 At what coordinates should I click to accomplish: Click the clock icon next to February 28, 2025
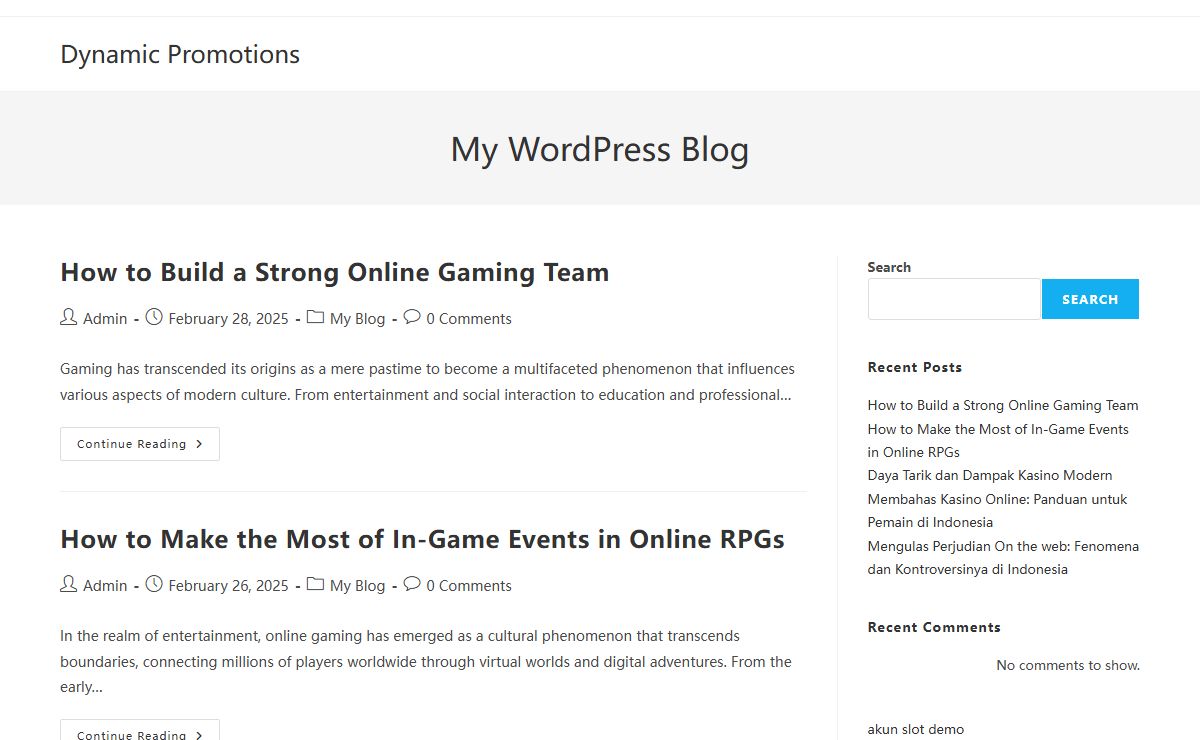(154, 318)
